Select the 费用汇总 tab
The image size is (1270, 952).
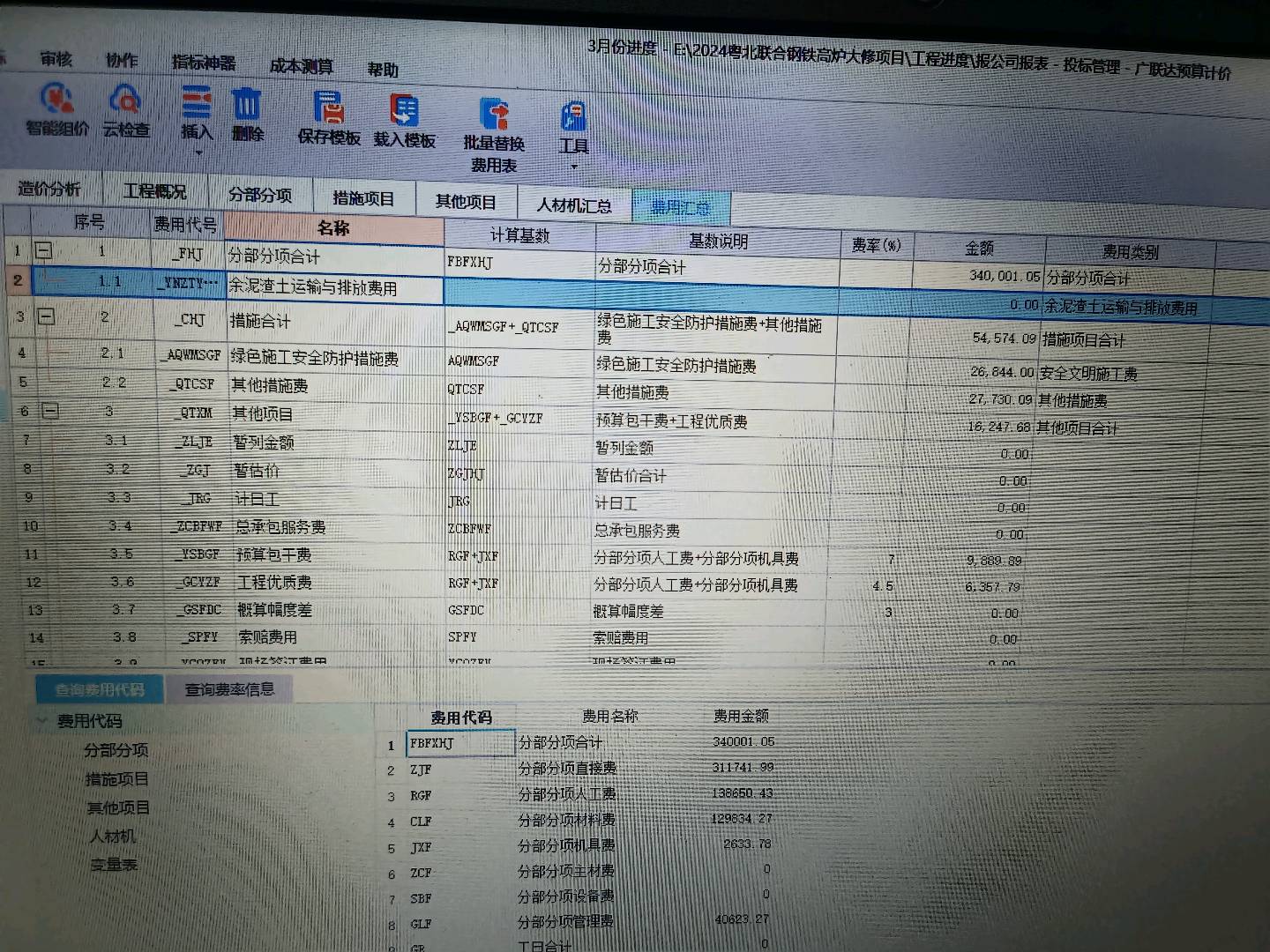pyautogui.click(x=681, y=208)
